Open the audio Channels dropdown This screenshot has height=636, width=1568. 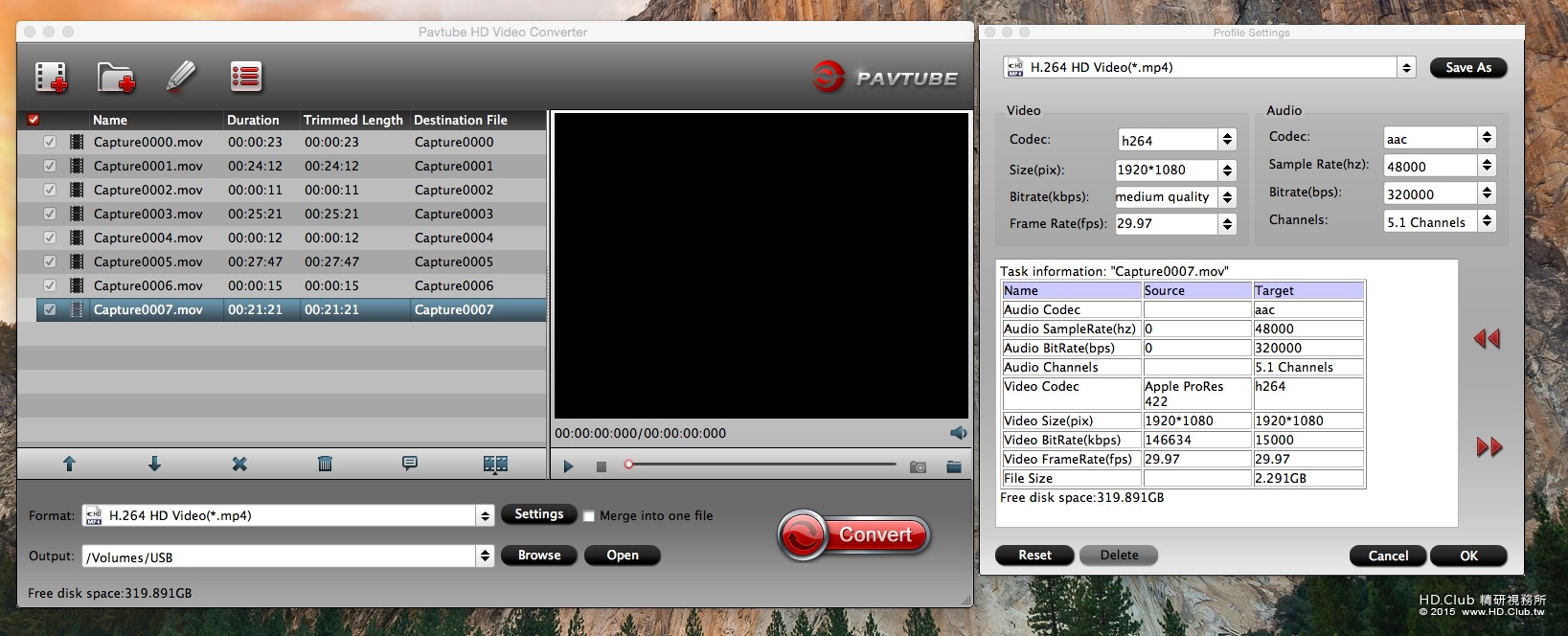pyautogui.click(x=1487, y=221)
